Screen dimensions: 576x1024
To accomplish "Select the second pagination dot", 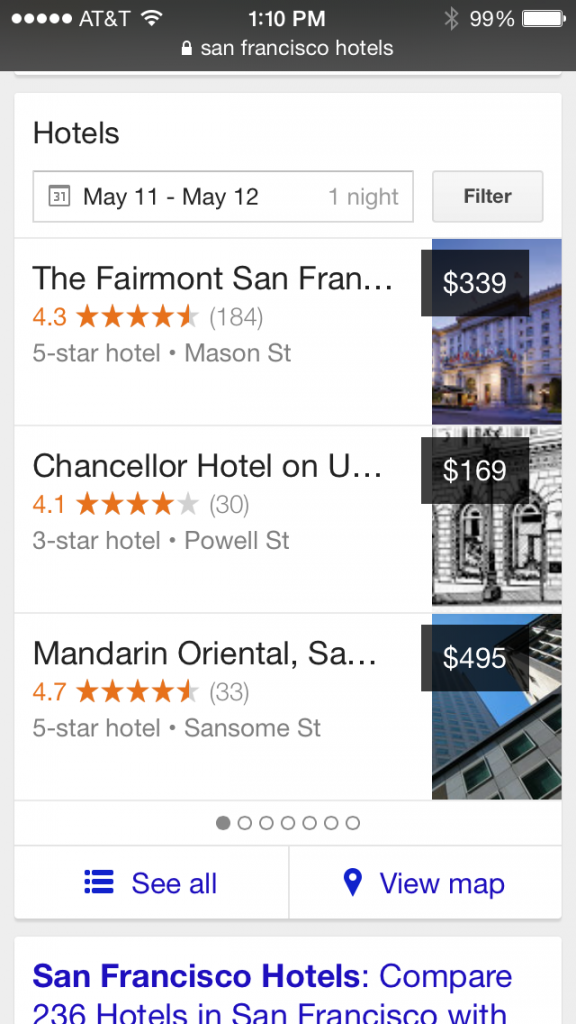I will [245, 823].
